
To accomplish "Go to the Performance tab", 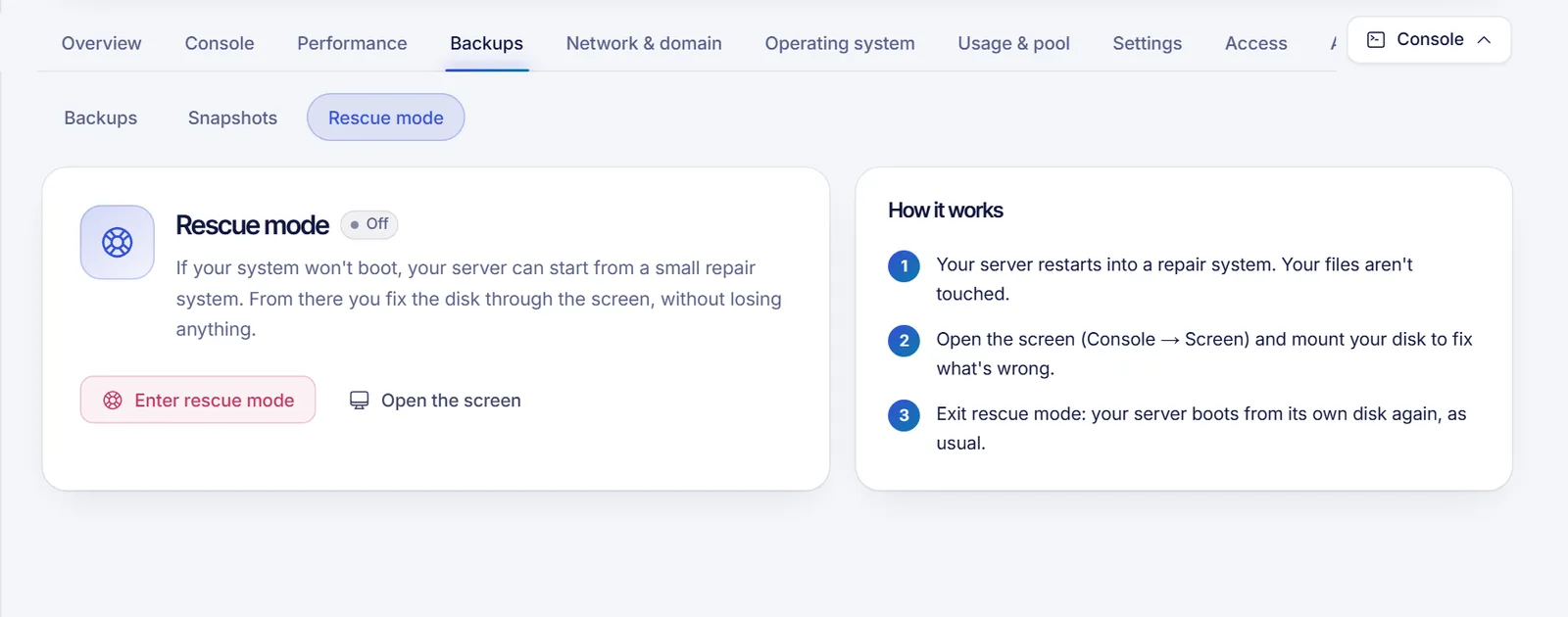I will point(352,43).
